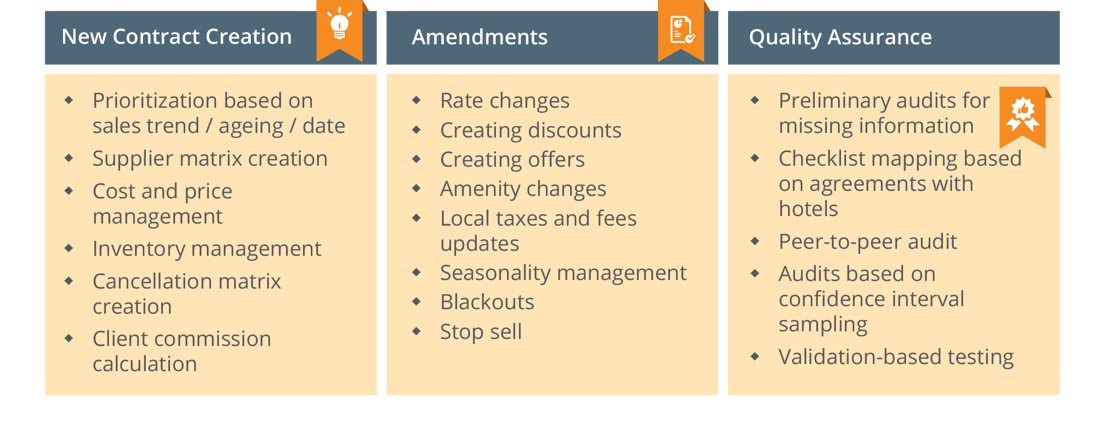Click Cost and price management text
The width and height of the screenshot is (1116, 421).
coord(162,203)
